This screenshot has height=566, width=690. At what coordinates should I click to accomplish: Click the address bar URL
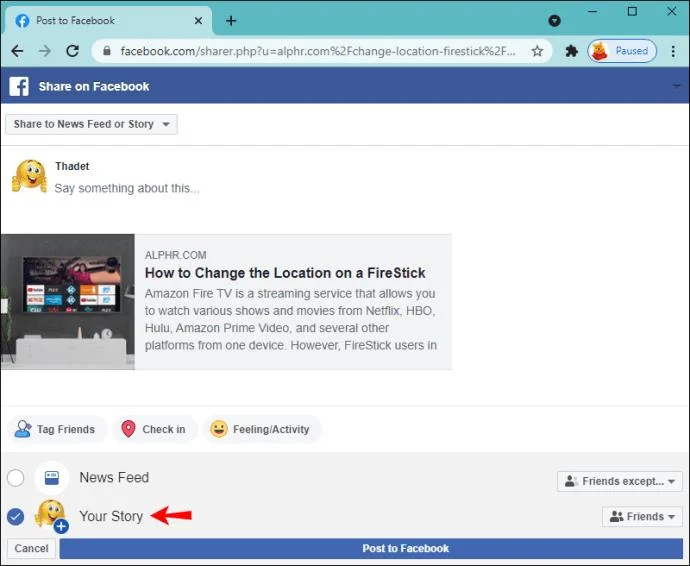(318, 51)
